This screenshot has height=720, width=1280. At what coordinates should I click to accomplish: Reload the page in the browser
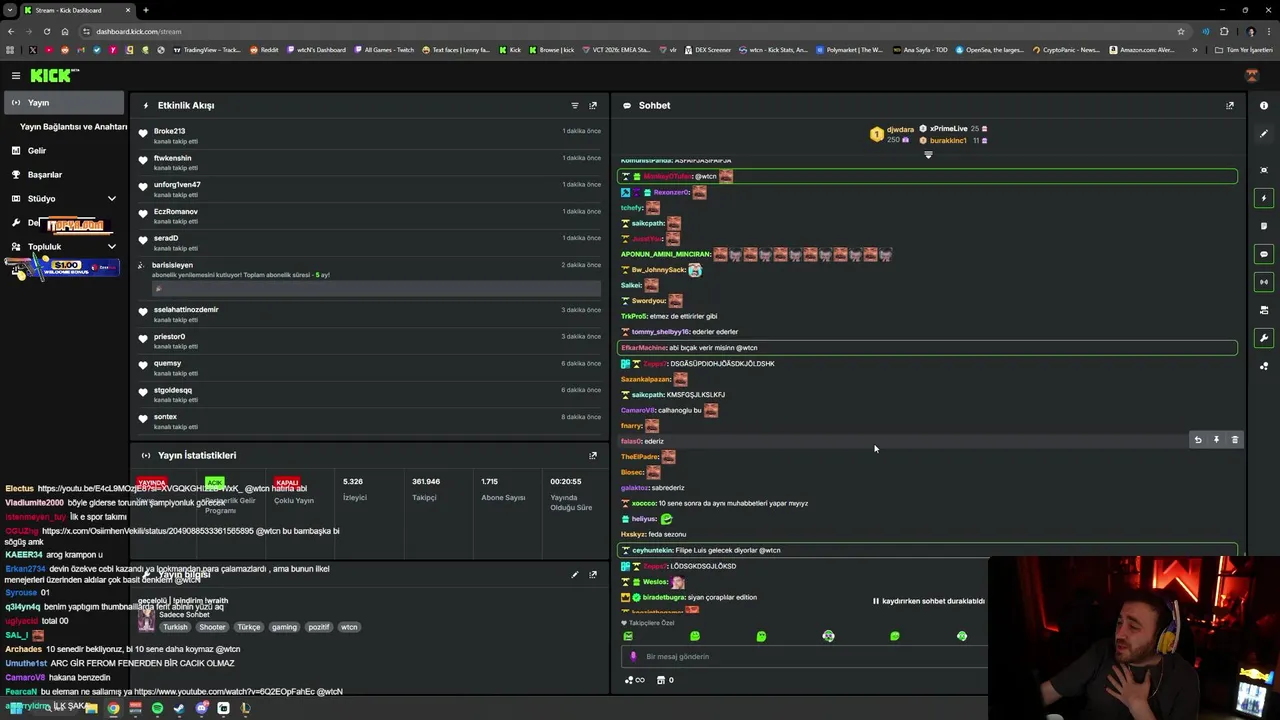47,31
